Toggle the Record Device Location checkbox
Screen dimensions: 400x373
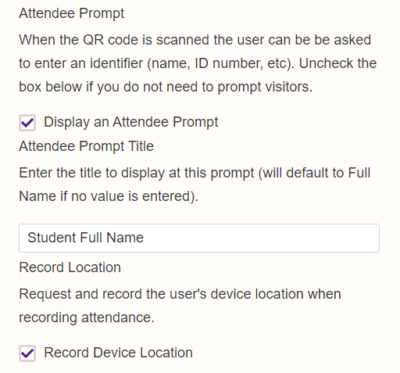[27, 353]
